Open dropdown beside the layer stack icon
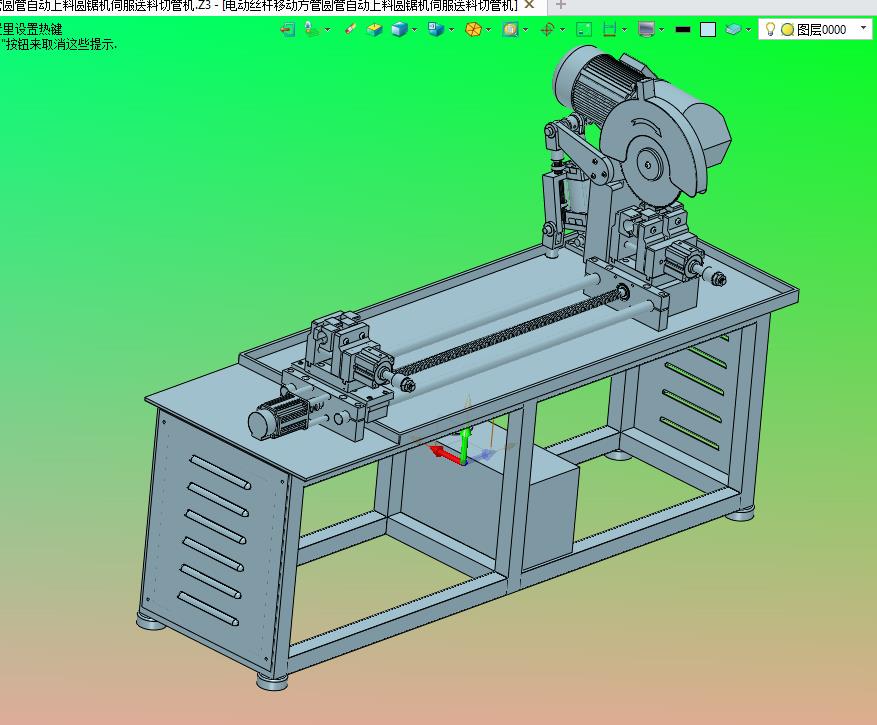Screen dimensions: 877x725 pos(748,30)
